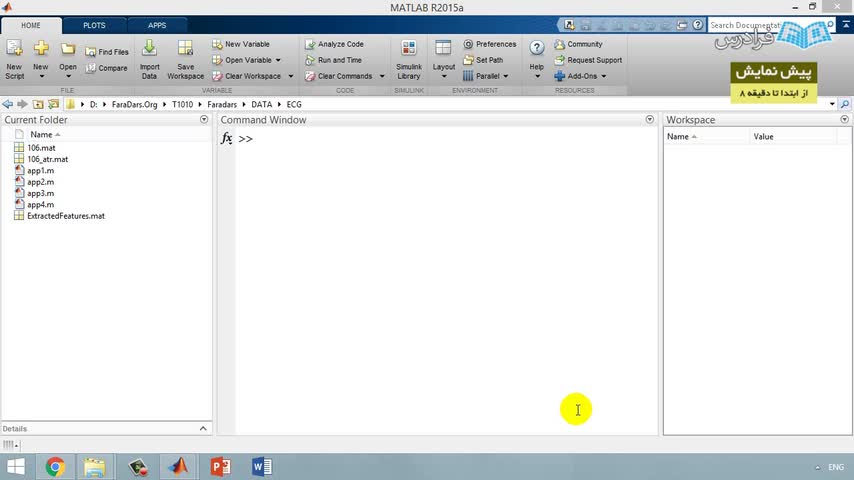Click the fx function browser icon
This screenshot has width=854, height=480.
(227, 138)
